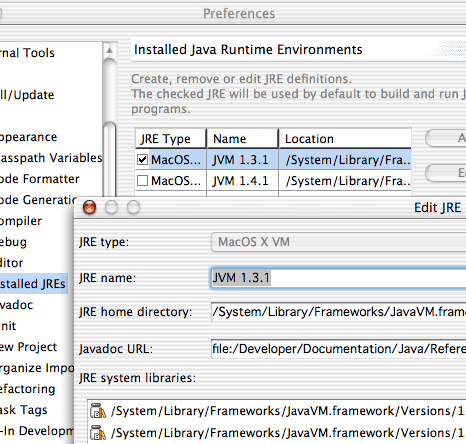This screenshot has width=466, height=444.
Task: Click the first JRE system library jar icon
Action: pyautogui.click(x=98, y=411)
